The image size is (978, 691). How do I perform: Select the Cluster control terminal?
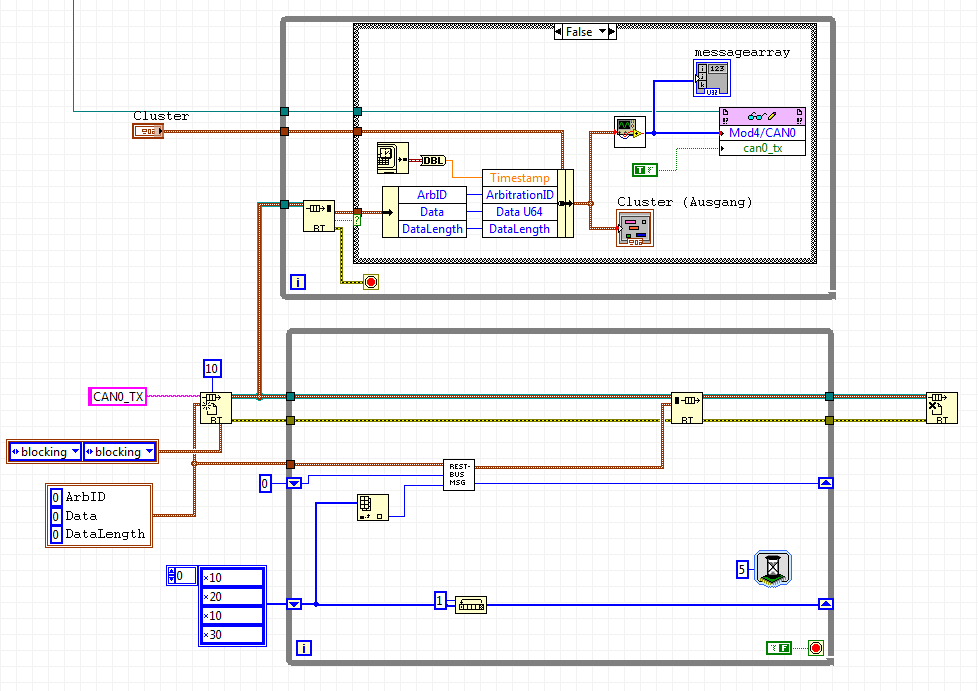pyautogui.click(x=148, y=131)
